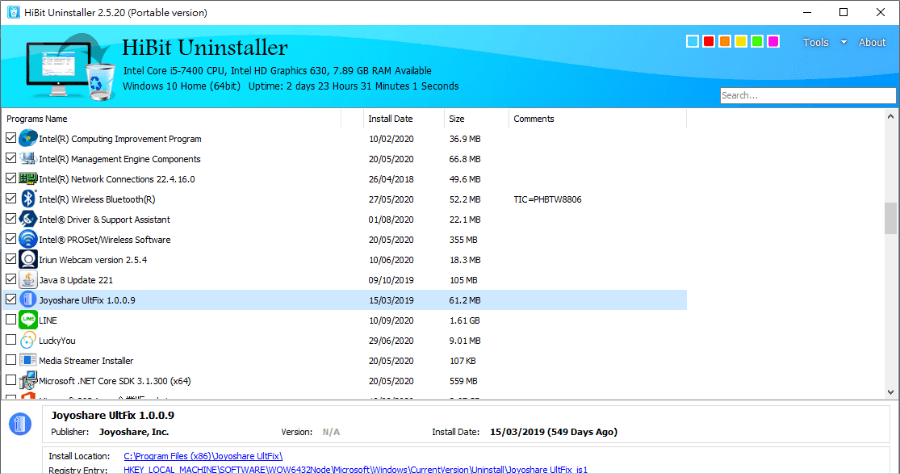Uncheck Java 8 Update 221 checkbox
The height and width of the screenshot is (474, 900).
coord(11,279)
